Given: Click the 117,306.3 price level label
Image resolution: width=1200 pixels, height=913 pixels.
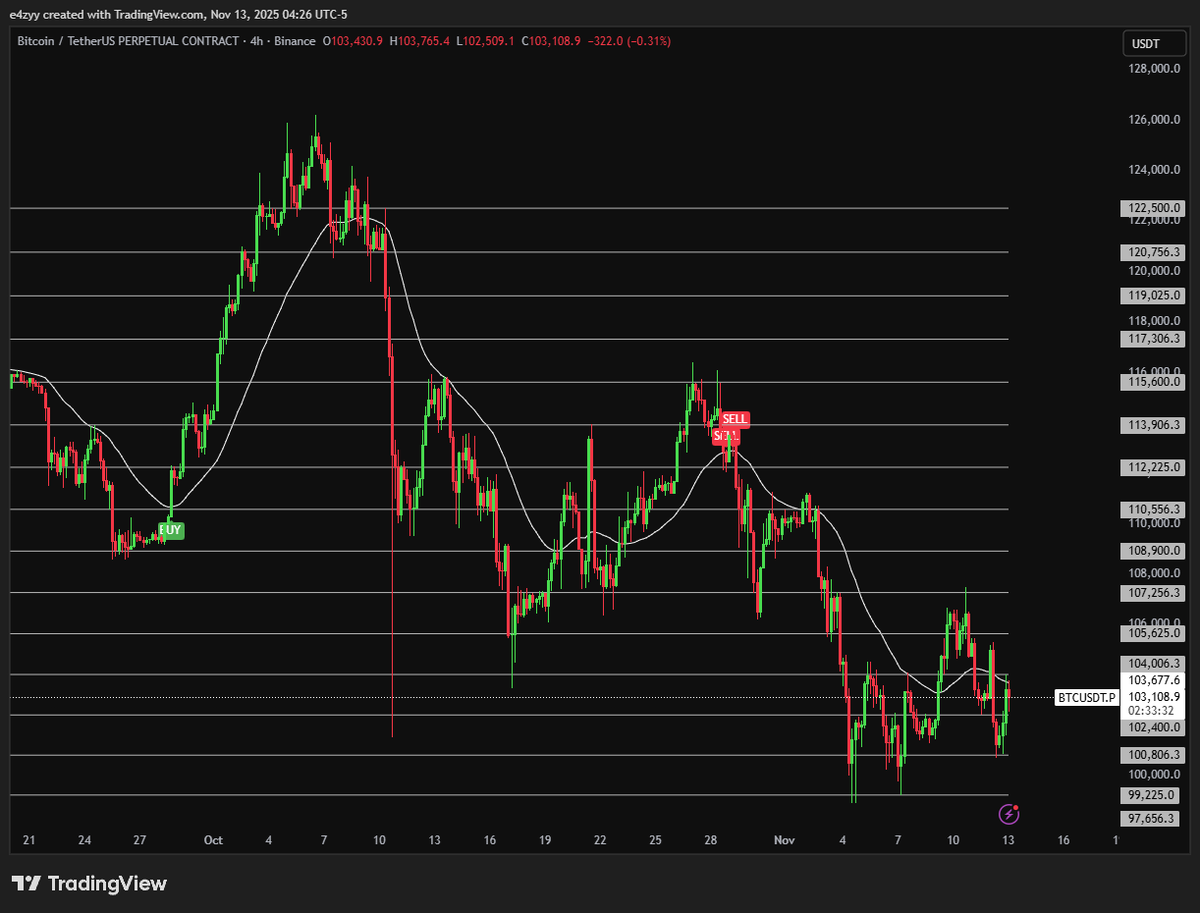Looking at the screenshot, I should (x=1153, y=339).
